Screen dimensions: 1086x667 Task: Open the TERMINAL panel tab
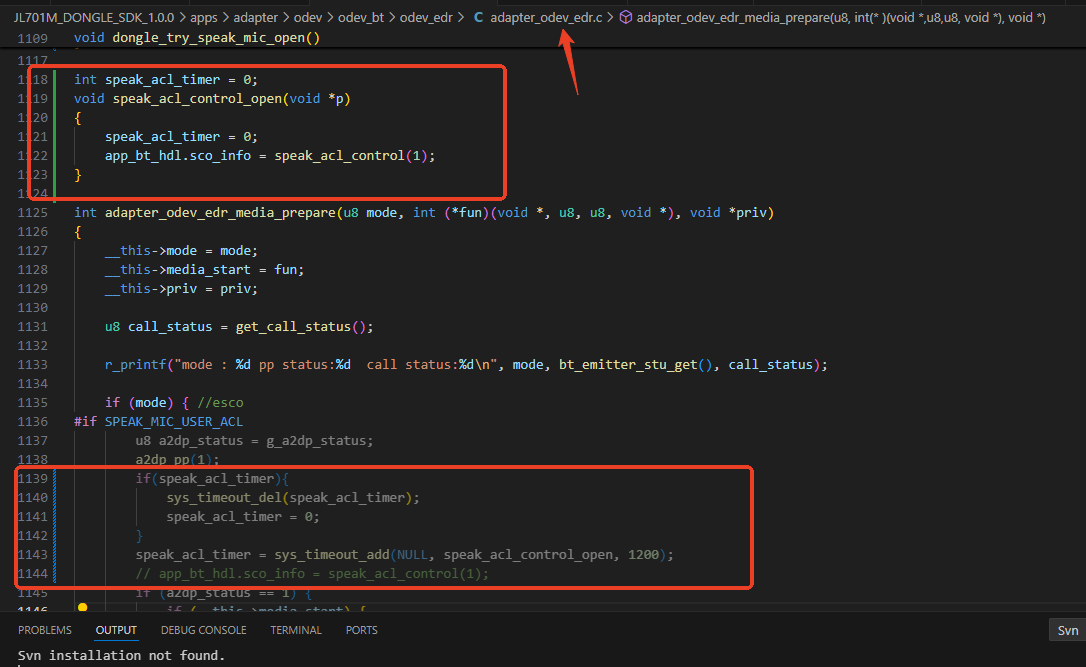296,630
